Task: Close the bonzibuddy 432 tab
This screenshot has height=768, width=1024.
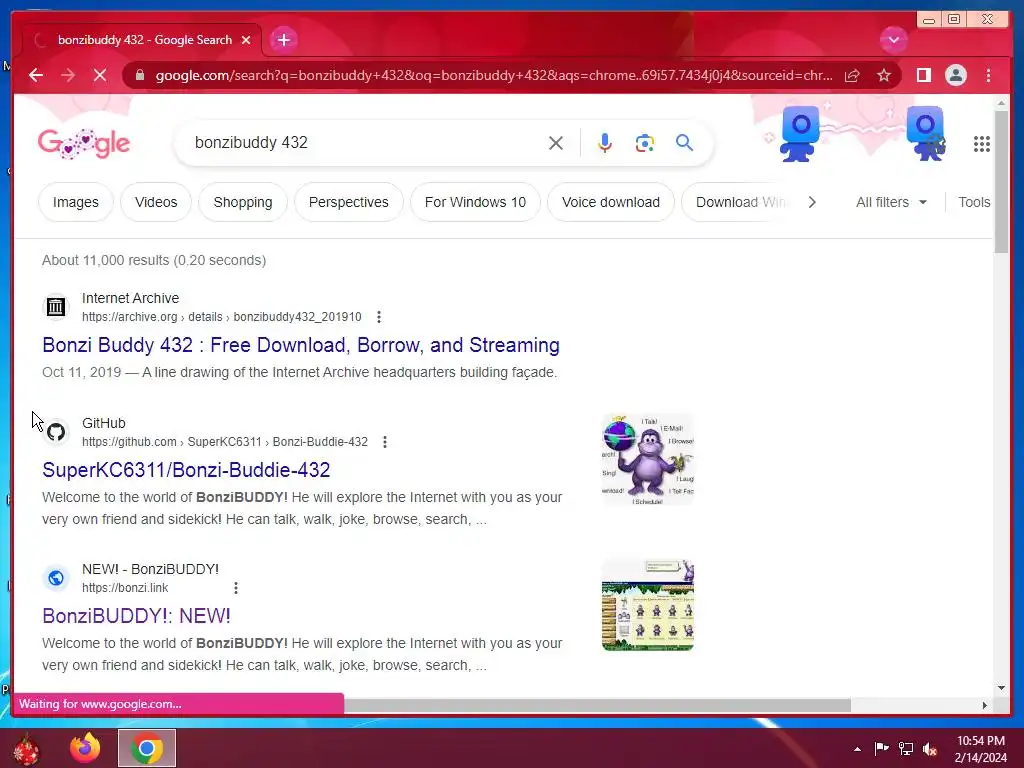Action: click(x=246, y=40)
